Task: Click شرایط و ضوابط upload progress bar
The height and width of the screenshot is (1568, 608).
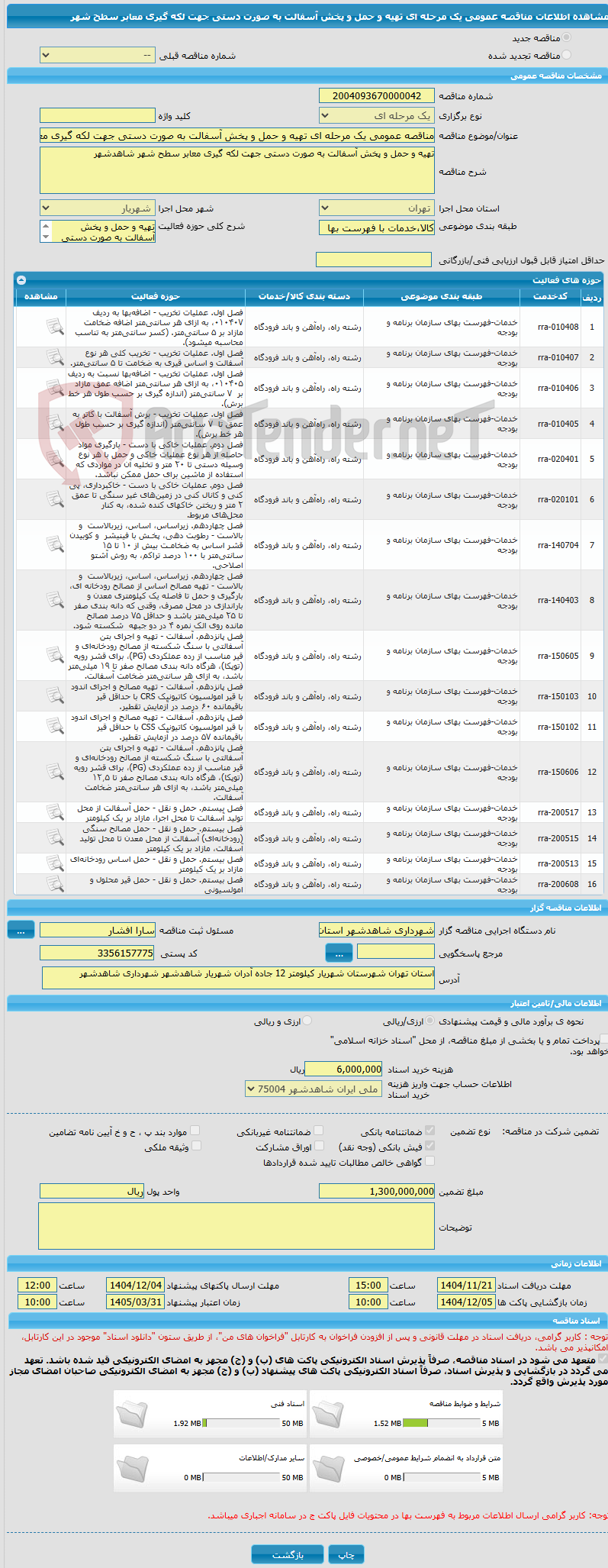Action: point(441,1424)
